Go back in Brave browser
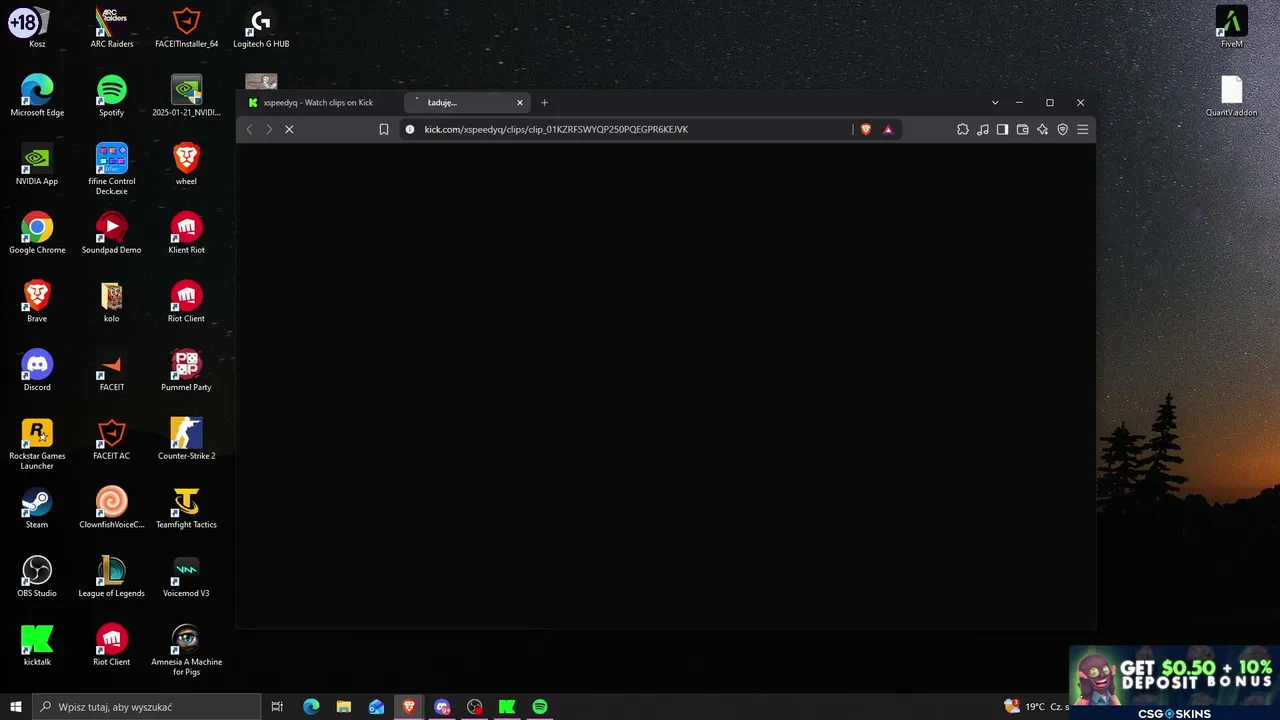This screenshot has height=720, width=1280. pyautogui.click(x=250, y=129)
